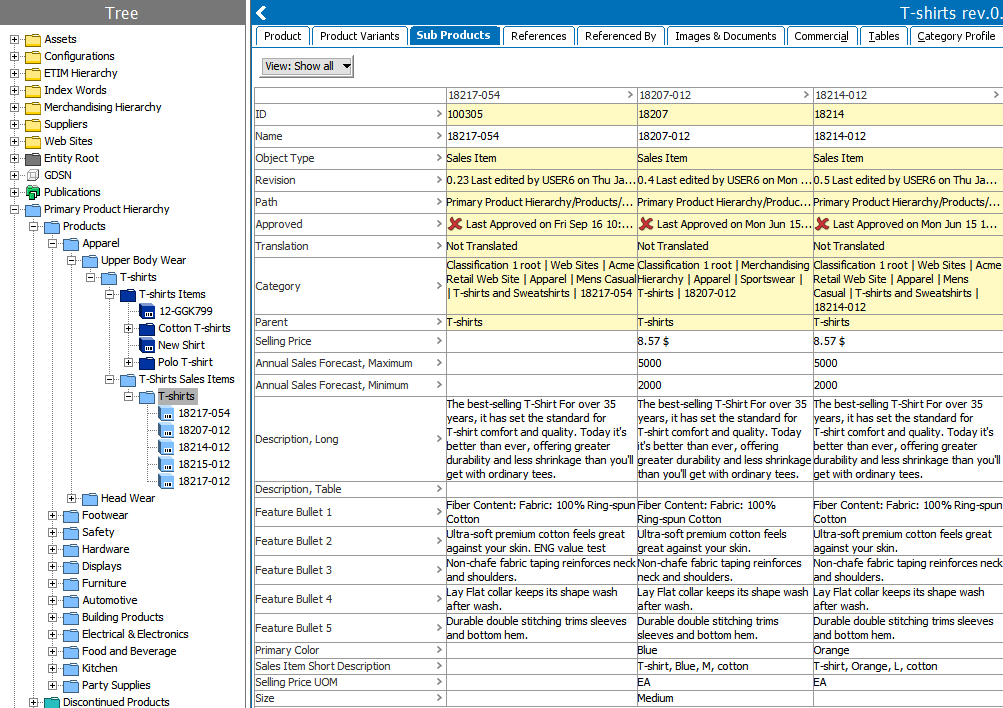Click the Entity Root gray folder icon

tap(33, 159)
